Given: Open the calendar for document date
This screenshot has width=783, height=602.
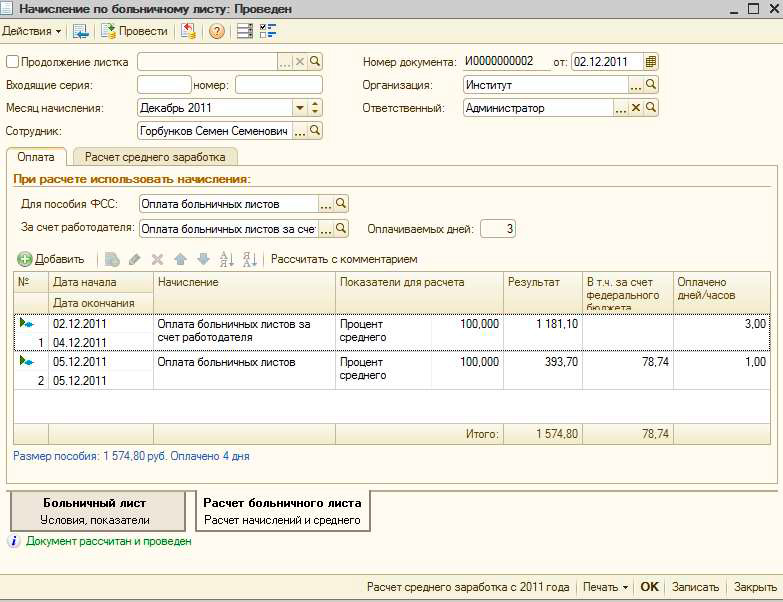Looking at the screenshot, I should (650, 62).
